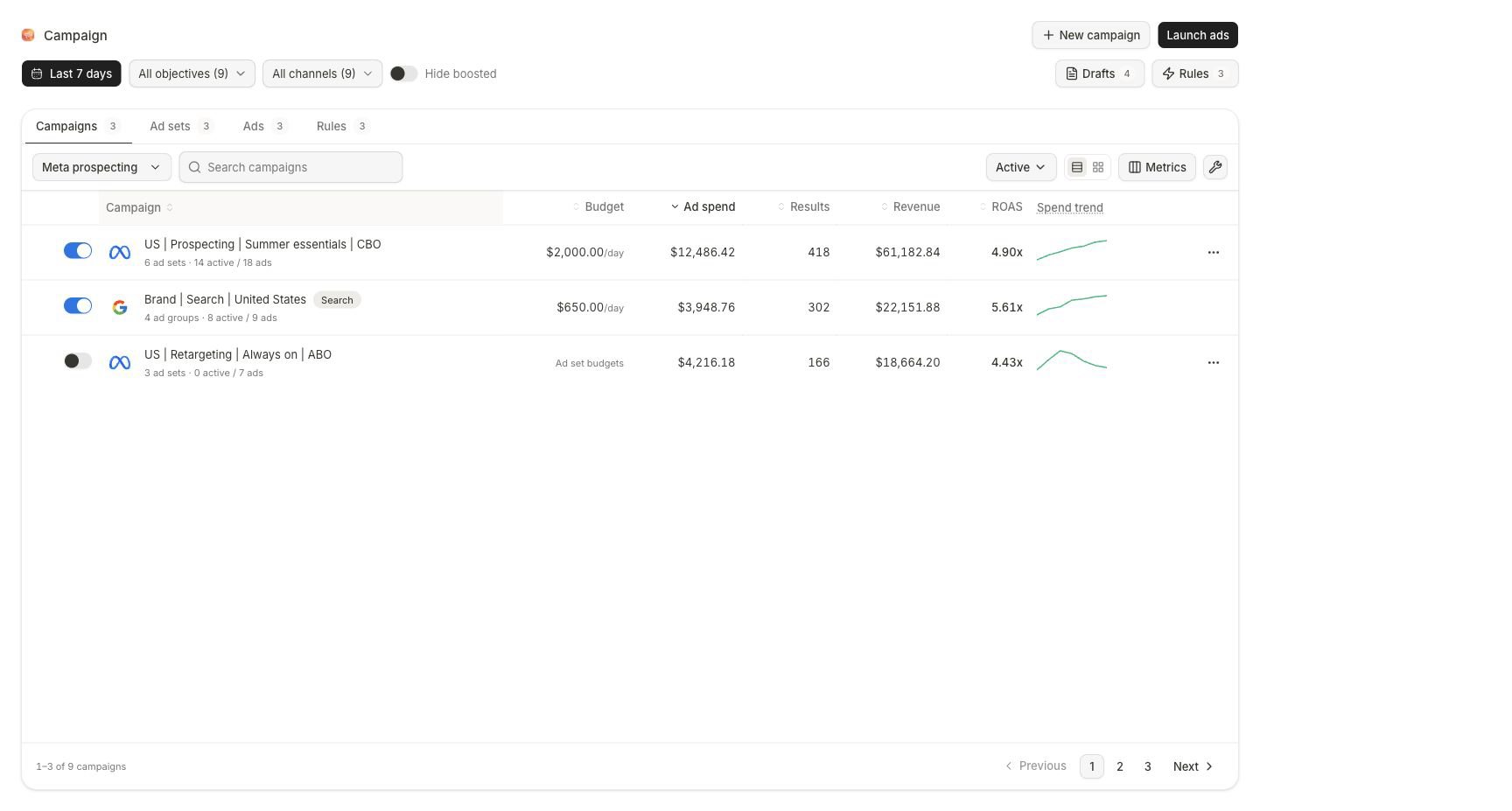Image resolution: width=1512 pixels, height=811 pixels.
Task: Switch to the Ad sets tab
Action: [x=180, y=126]
